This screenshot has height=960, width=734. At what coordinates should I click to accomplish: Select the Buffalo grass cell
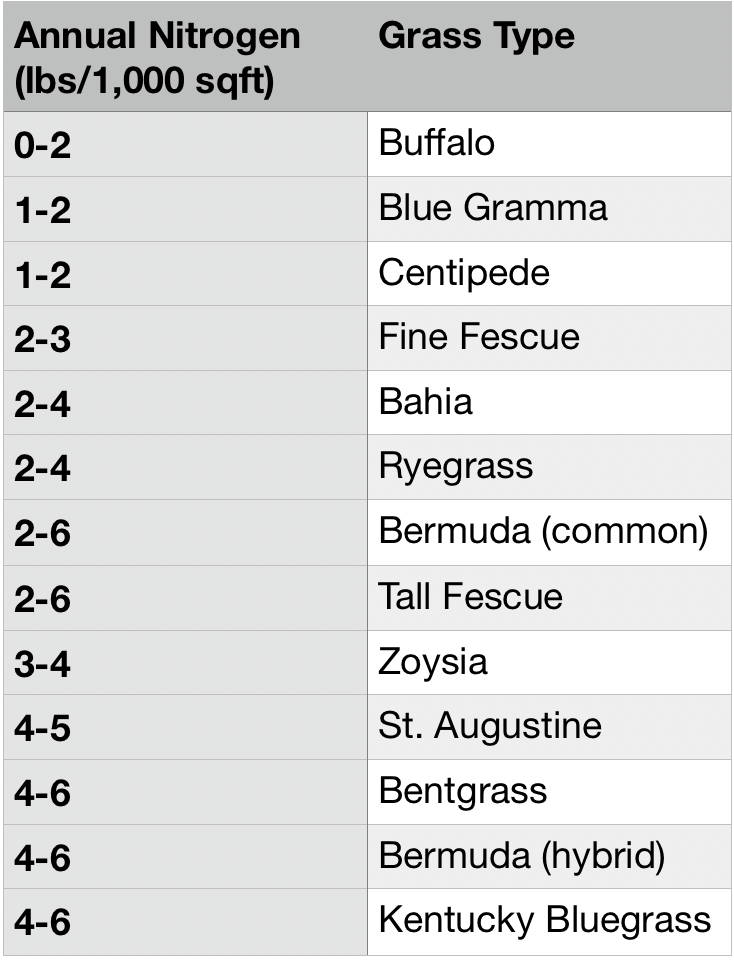pyautogui.click(x=549, y=144)
